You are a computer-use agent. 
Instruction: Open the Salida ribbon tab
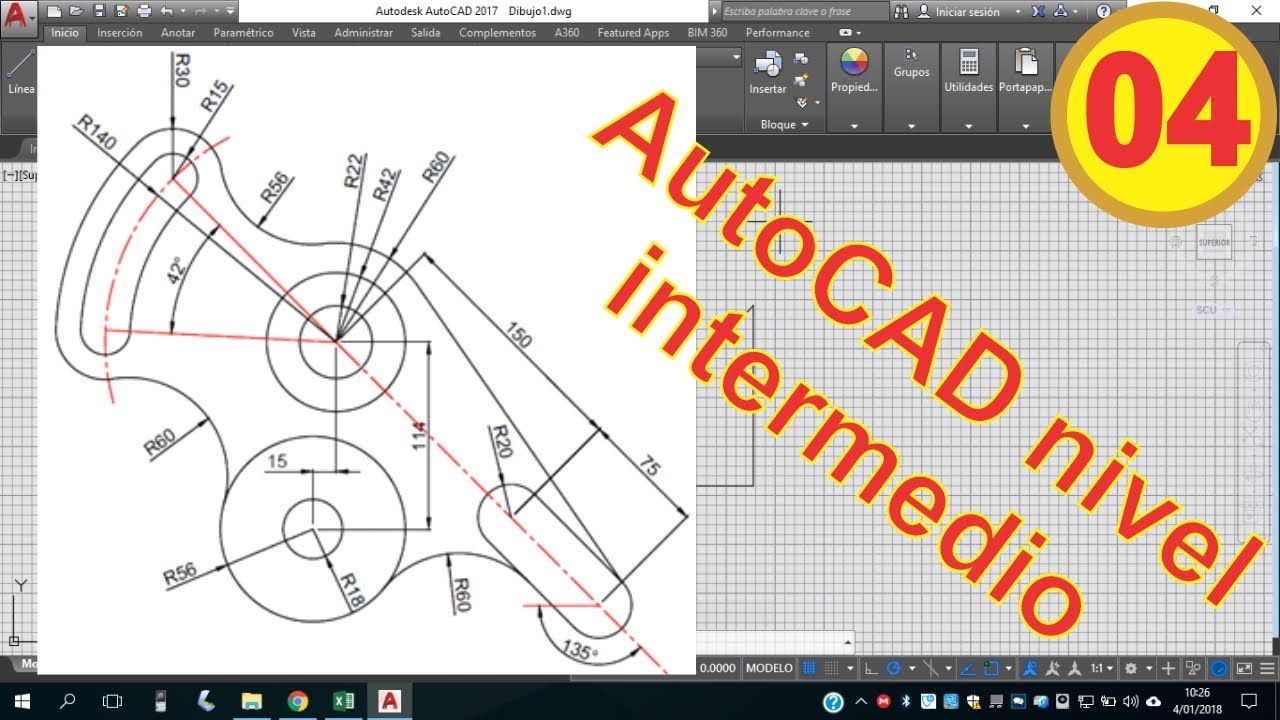(425, 33)
